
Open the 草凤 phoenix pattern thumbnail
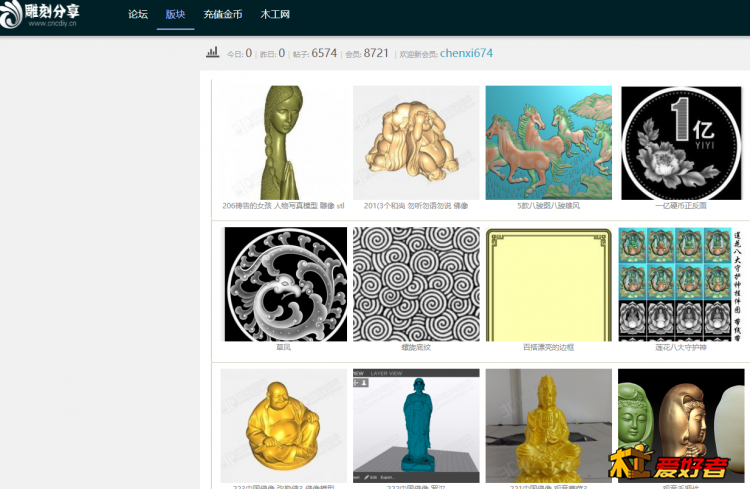tap(286, 284)
